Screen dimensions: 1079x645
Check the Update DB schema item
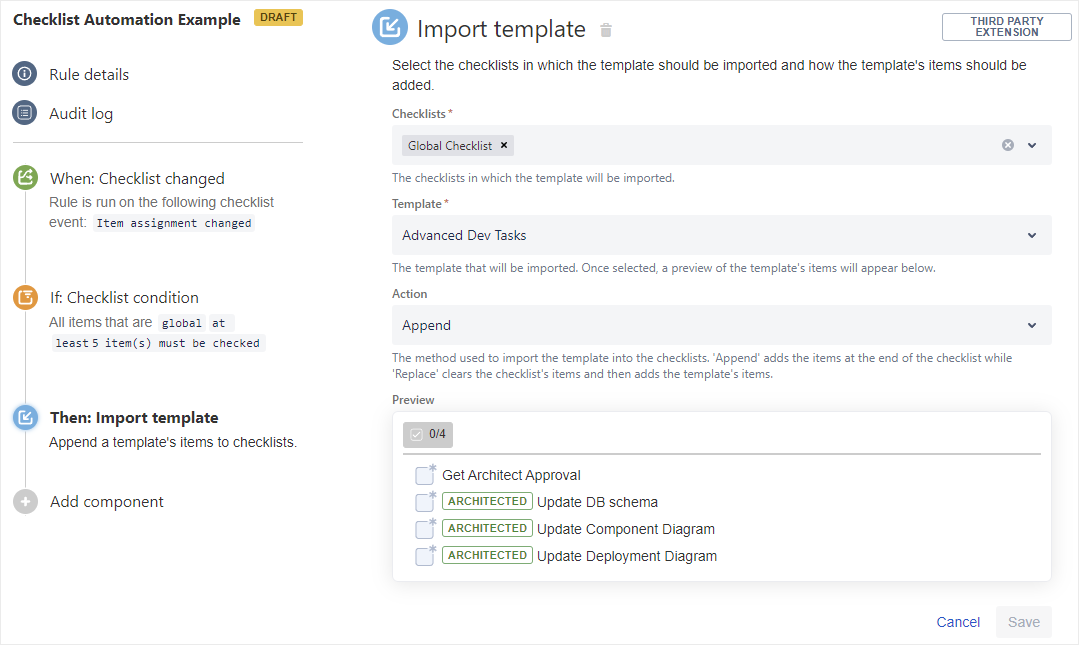click(425, 502)
